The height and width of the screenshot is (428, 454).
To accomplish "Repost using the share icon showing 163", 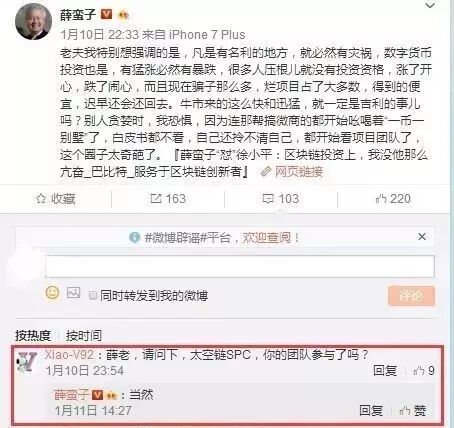I will (x=156, y=199).
